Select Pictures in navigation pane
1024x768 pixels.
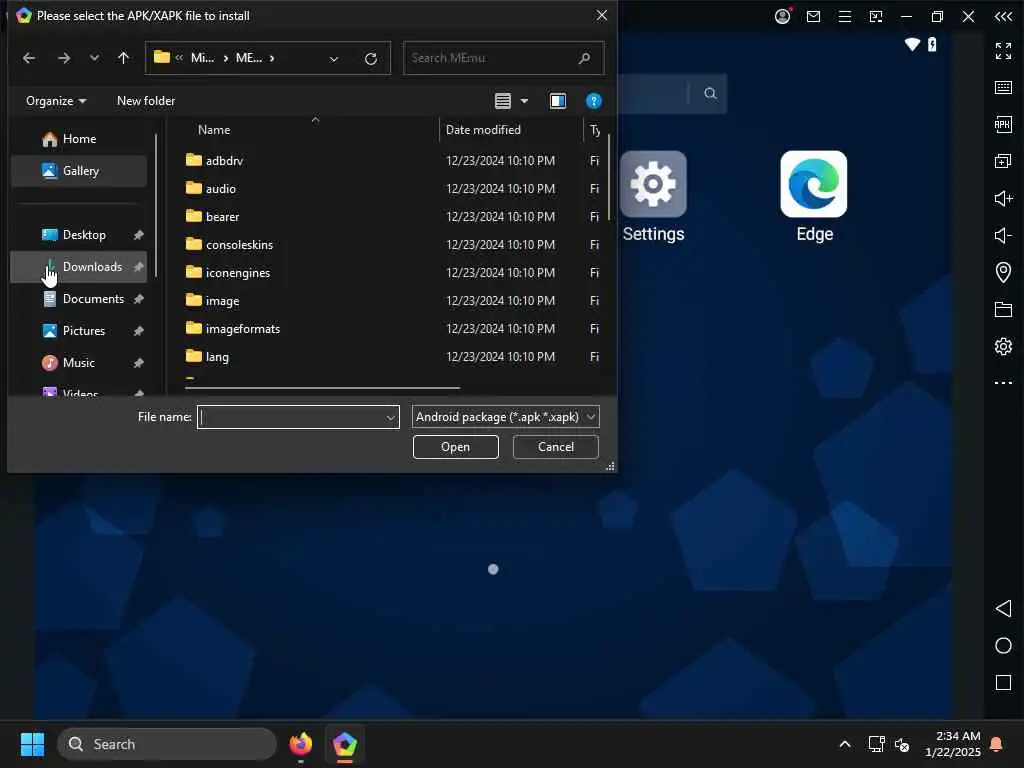78,330
